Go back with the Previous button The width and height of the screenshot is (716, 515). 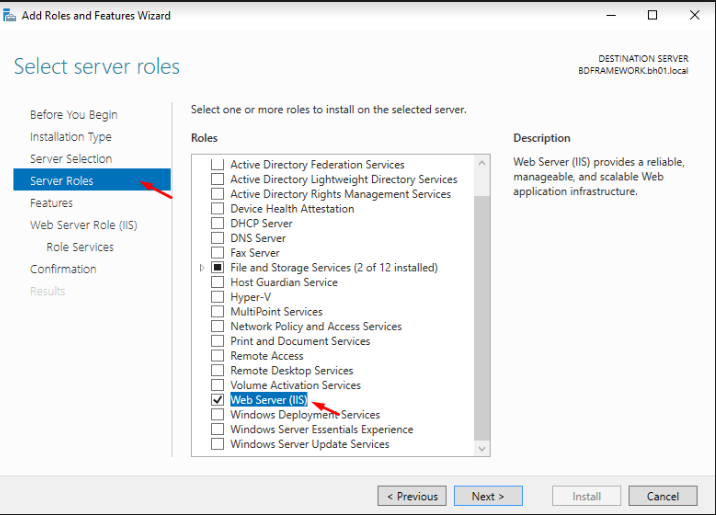click(411, 496)
